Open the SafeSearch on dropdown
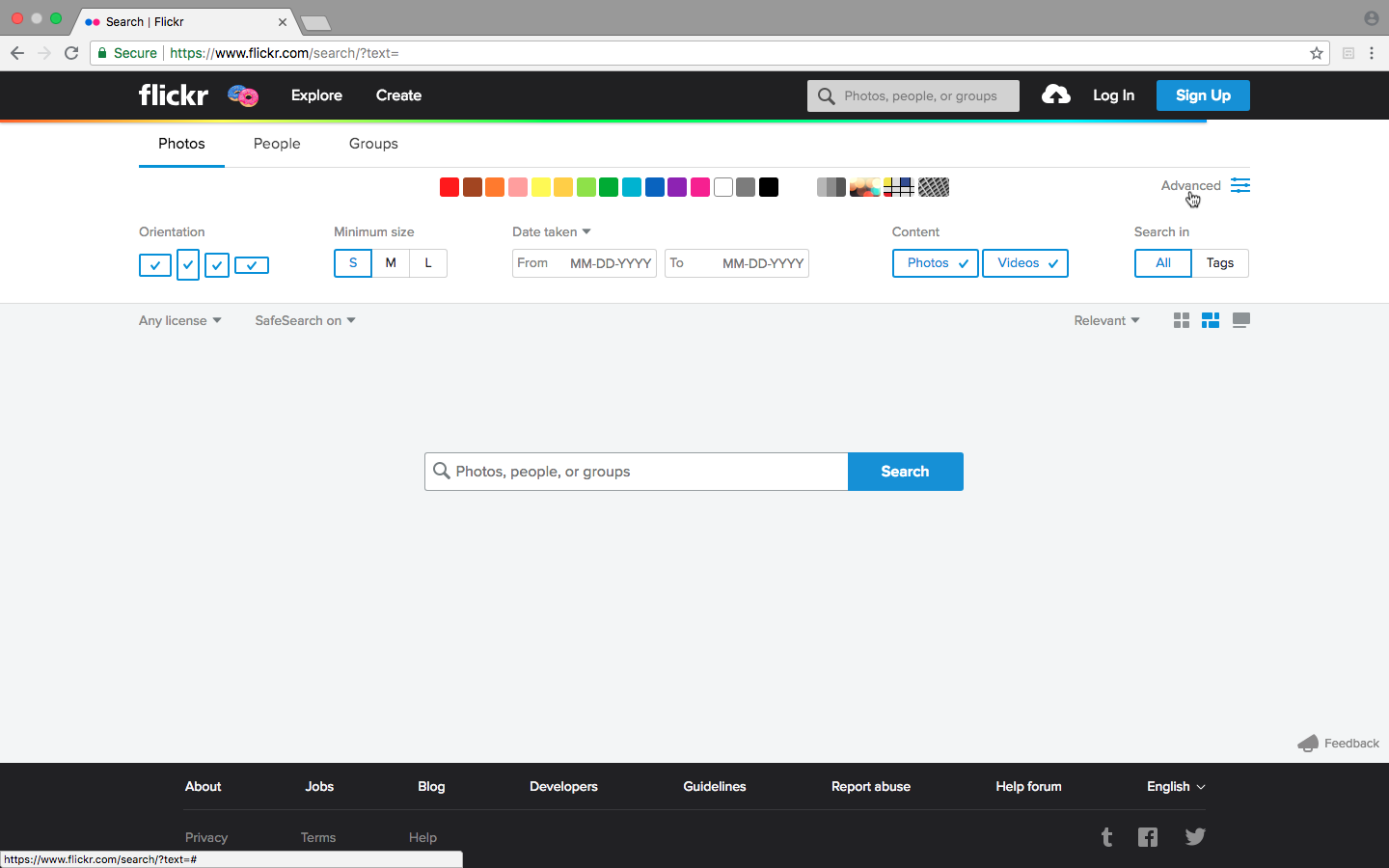The width and height of the screenshot is (1389, 868). click(305, 321)
